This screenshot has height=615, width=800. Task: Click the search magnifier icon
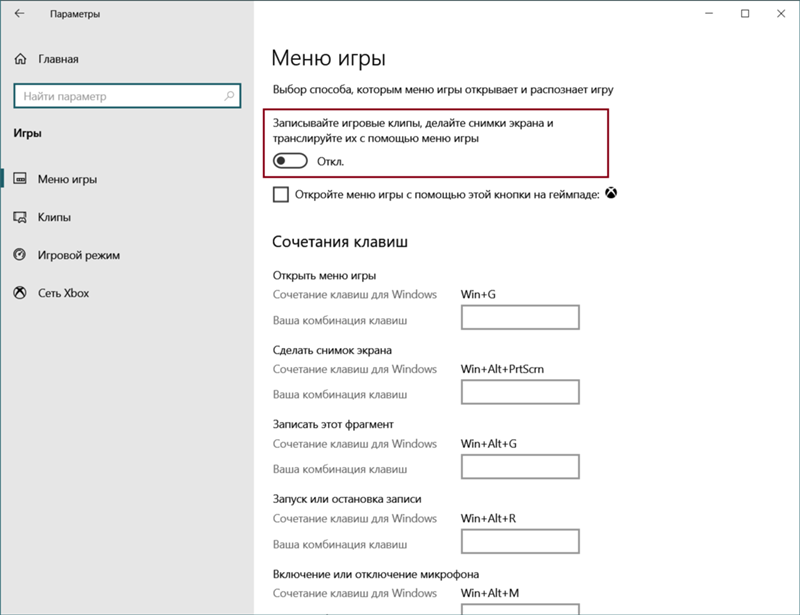point(229,96)
